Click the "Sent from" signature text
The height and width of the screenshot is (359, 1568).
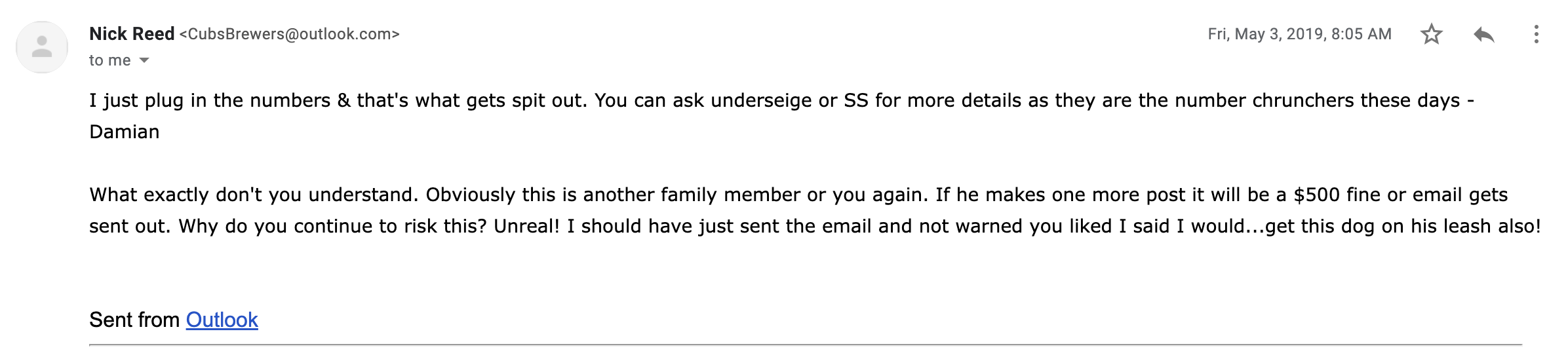(134, 320)
